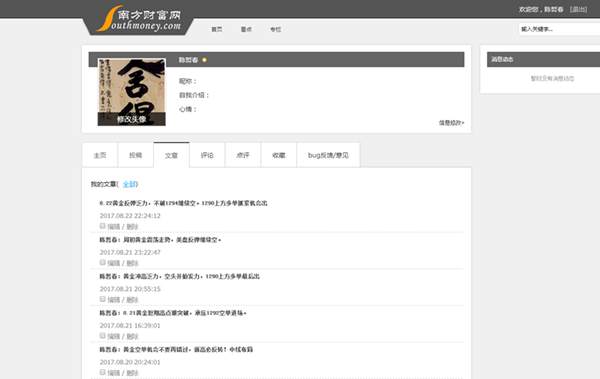Image resolution: width=600 pixels, height=379 pixels.
Task: Click the blue 全部 filter link
Action: [130, 184]
